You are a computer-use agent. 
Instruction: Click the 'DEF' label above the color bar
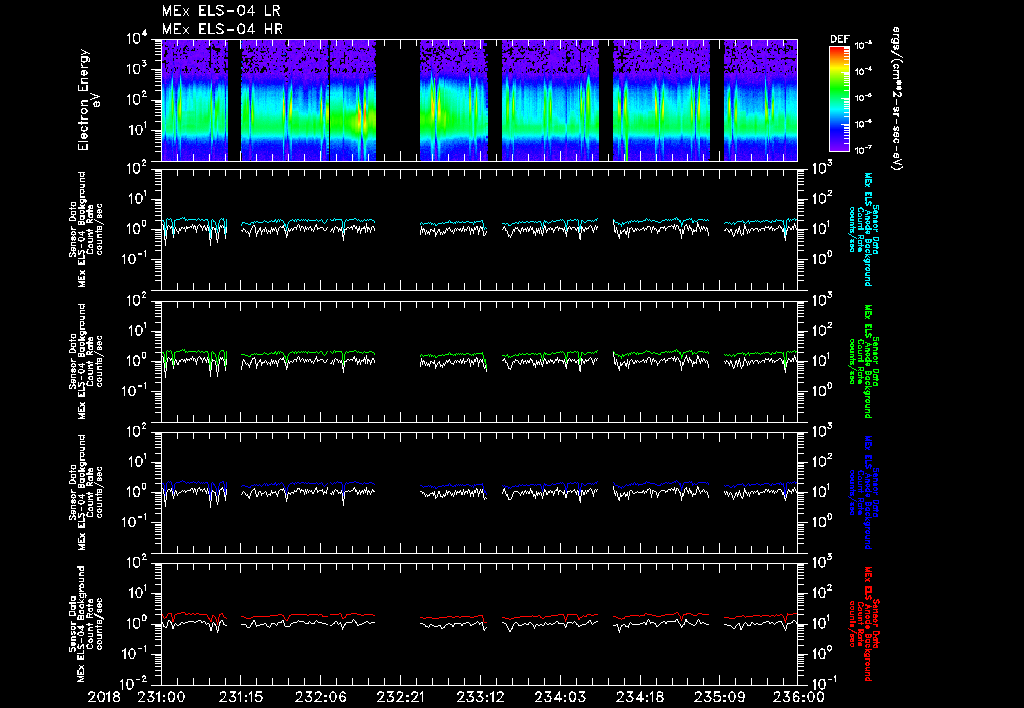[839, 39]
